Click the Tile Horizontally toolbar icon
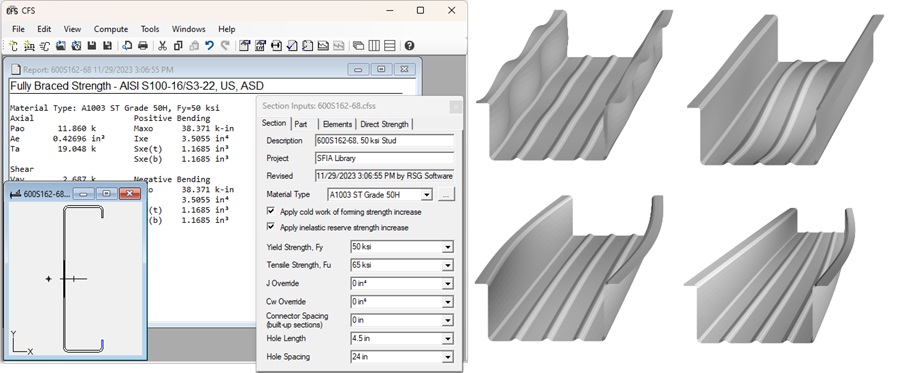The height and width of the screenshot is (373, 900). coord(389,46)
